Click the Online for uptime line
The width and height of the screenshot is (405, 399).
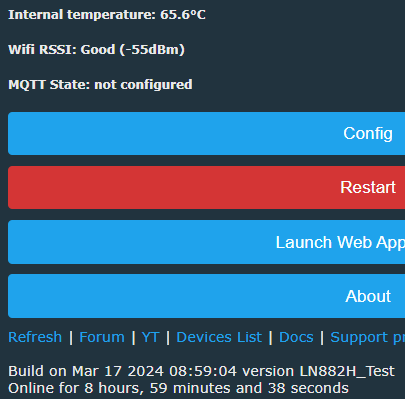[178, 388]
